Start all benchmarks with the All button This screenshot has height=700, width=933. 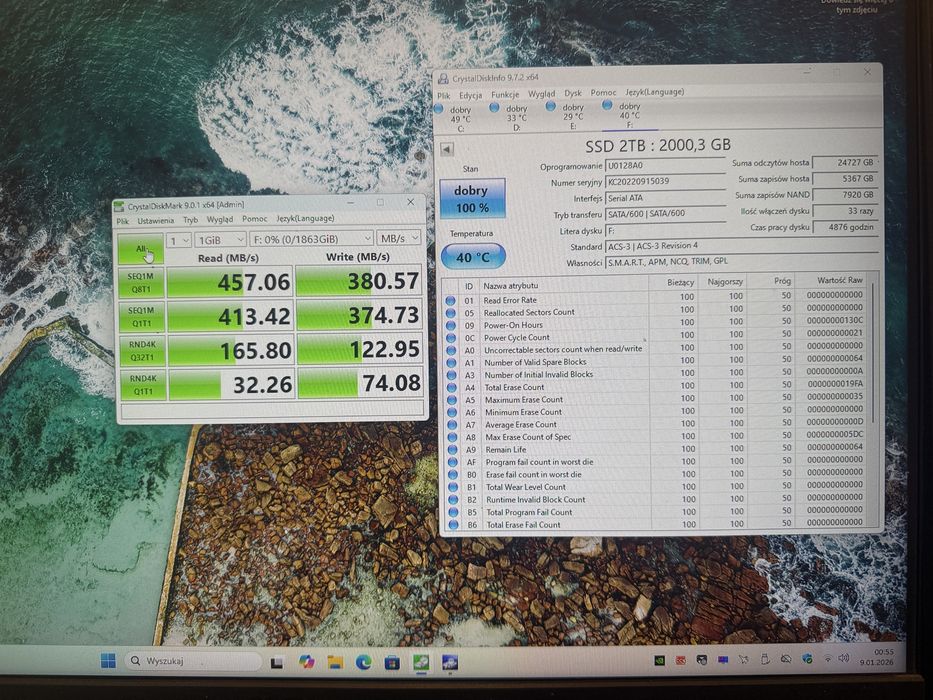click(141, 249)
